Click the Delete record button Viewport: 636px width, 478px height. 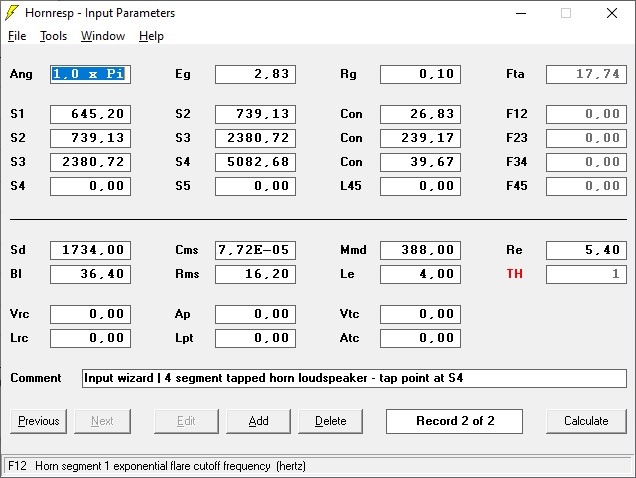(331, 421)
